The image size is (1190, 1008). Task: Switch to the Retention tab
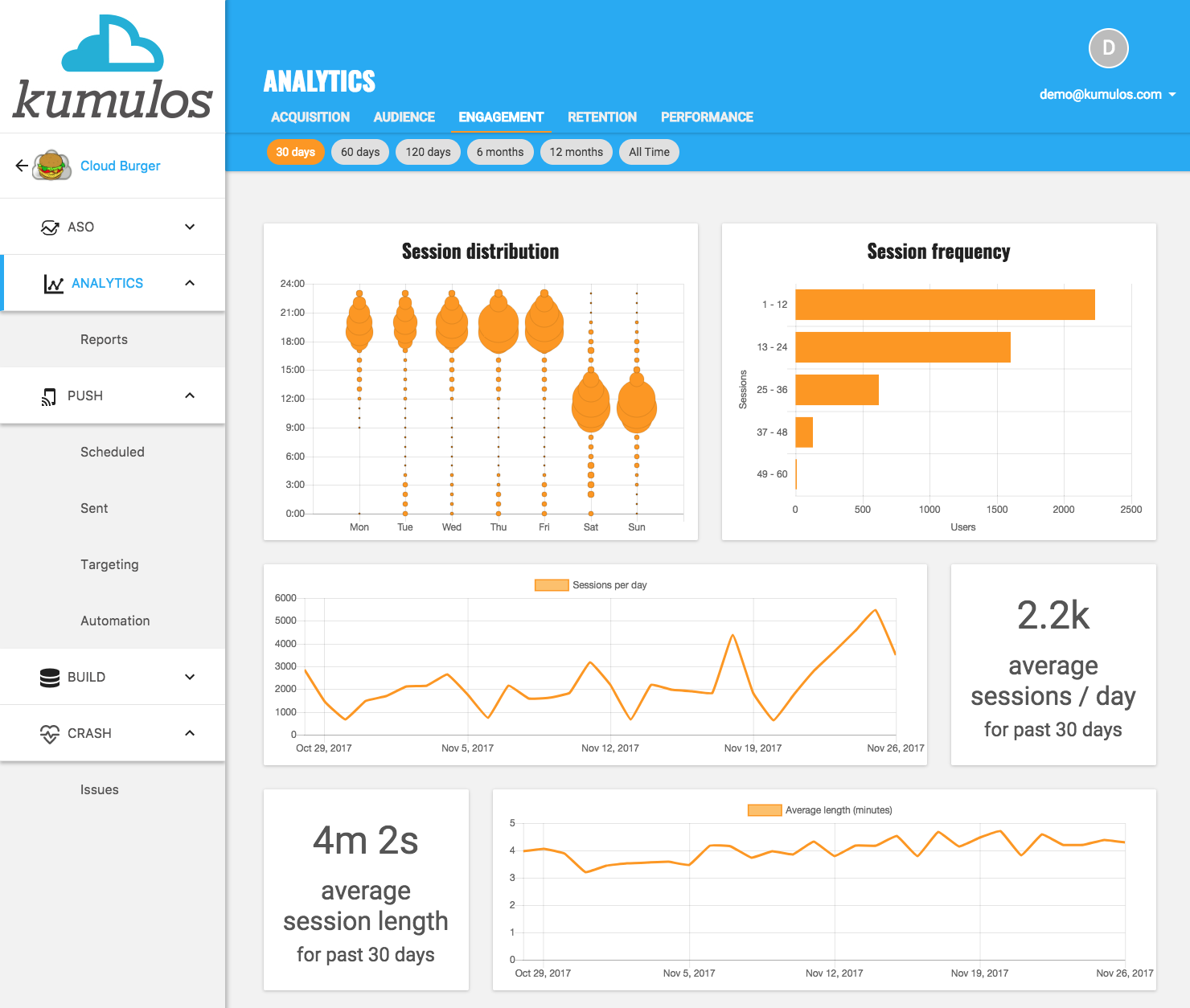(602, 117)
